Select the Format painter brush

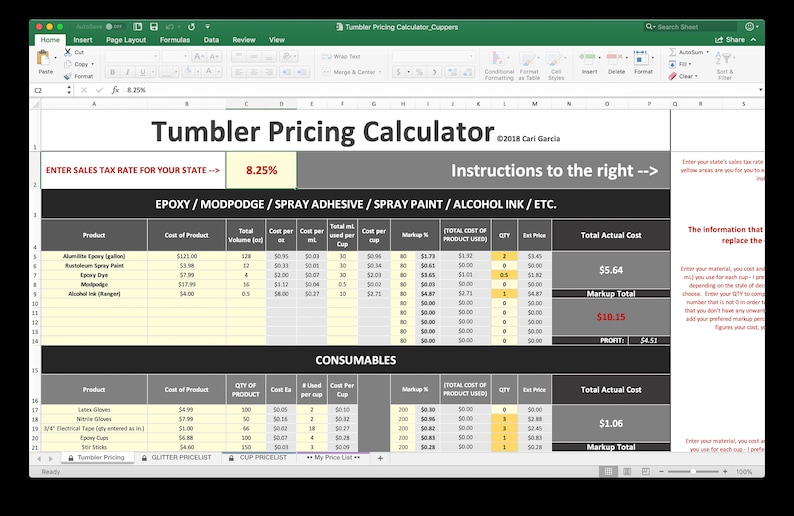click(x=68, y=76)
